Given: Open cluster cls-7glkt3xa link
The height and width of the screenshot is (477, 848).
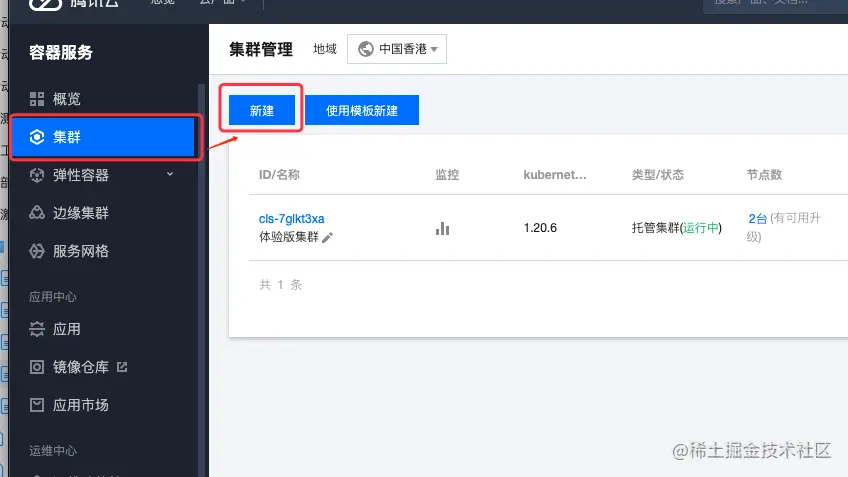Looking at the screenshot, I should (x=292, y=218).
